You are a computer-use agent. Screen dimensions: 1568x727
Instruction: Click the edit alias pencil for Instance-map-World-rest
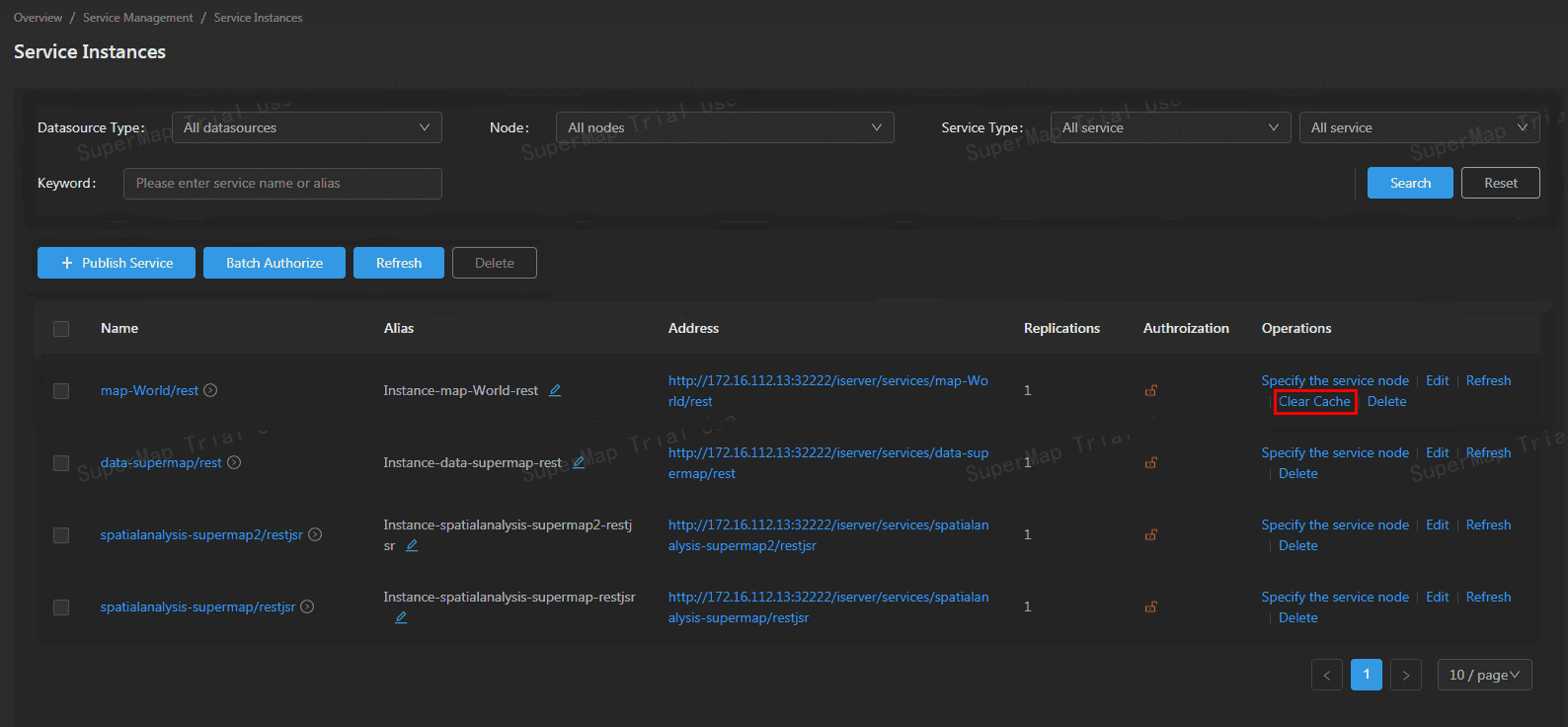[555, 390]
